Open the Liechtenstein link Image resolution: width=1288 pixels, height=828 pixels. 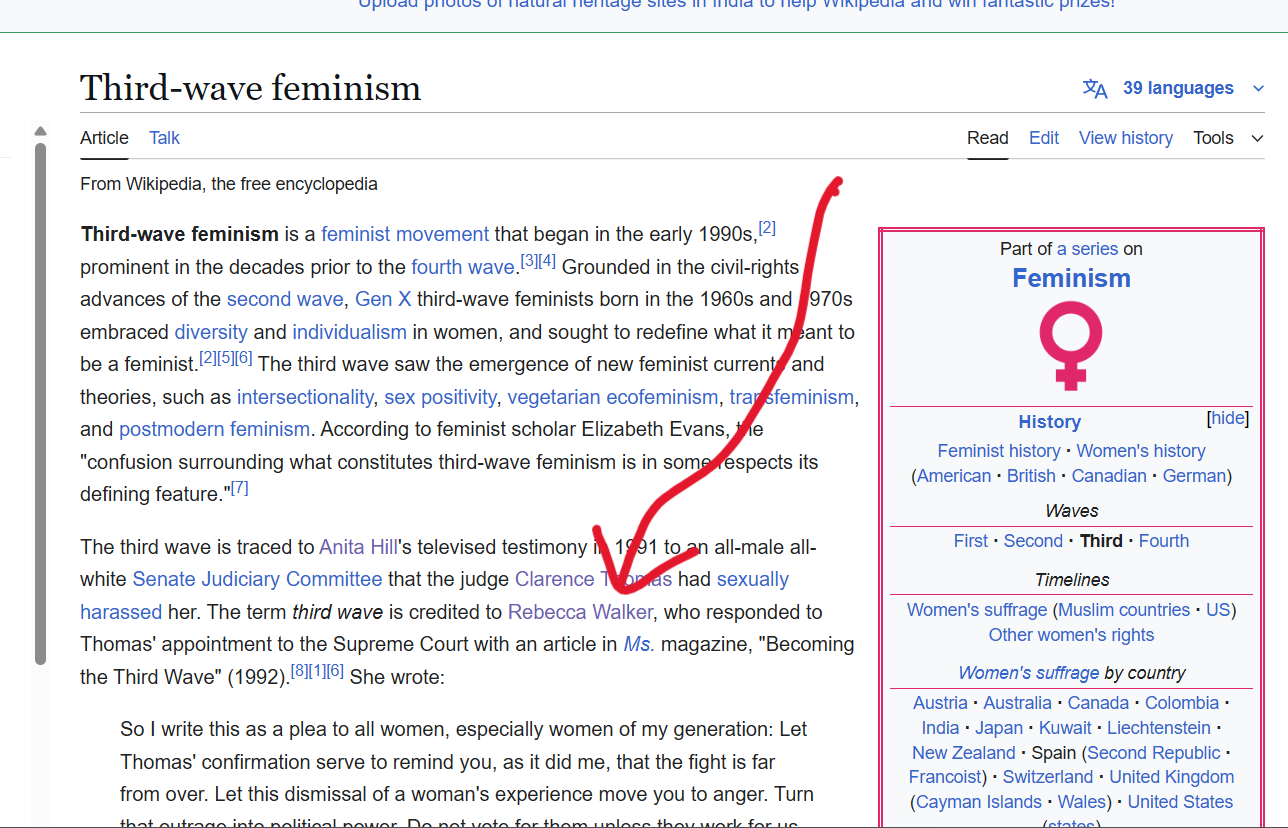point(1159,728)
